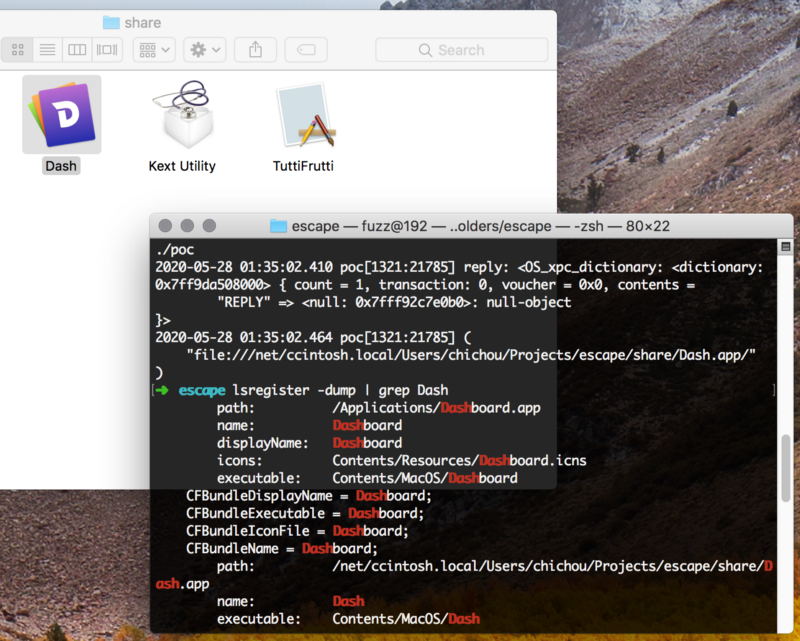Click the Dash file name label
Image resolution: width=800 pixels, height=641 pixels.
coord(61,166)
